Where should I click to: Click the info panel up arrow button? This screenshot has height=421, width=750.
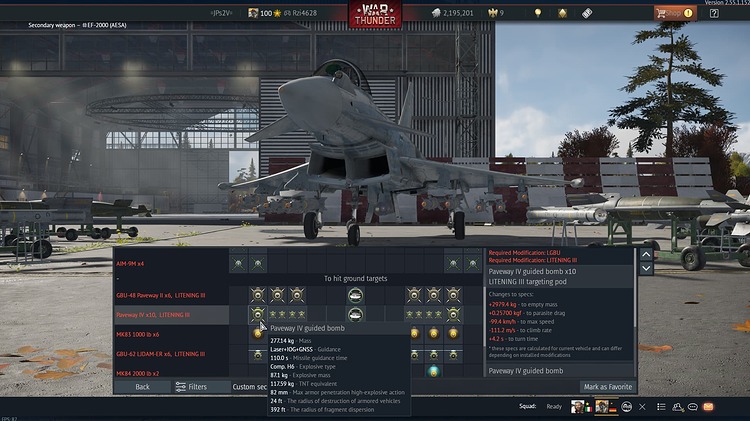[646, 255]
